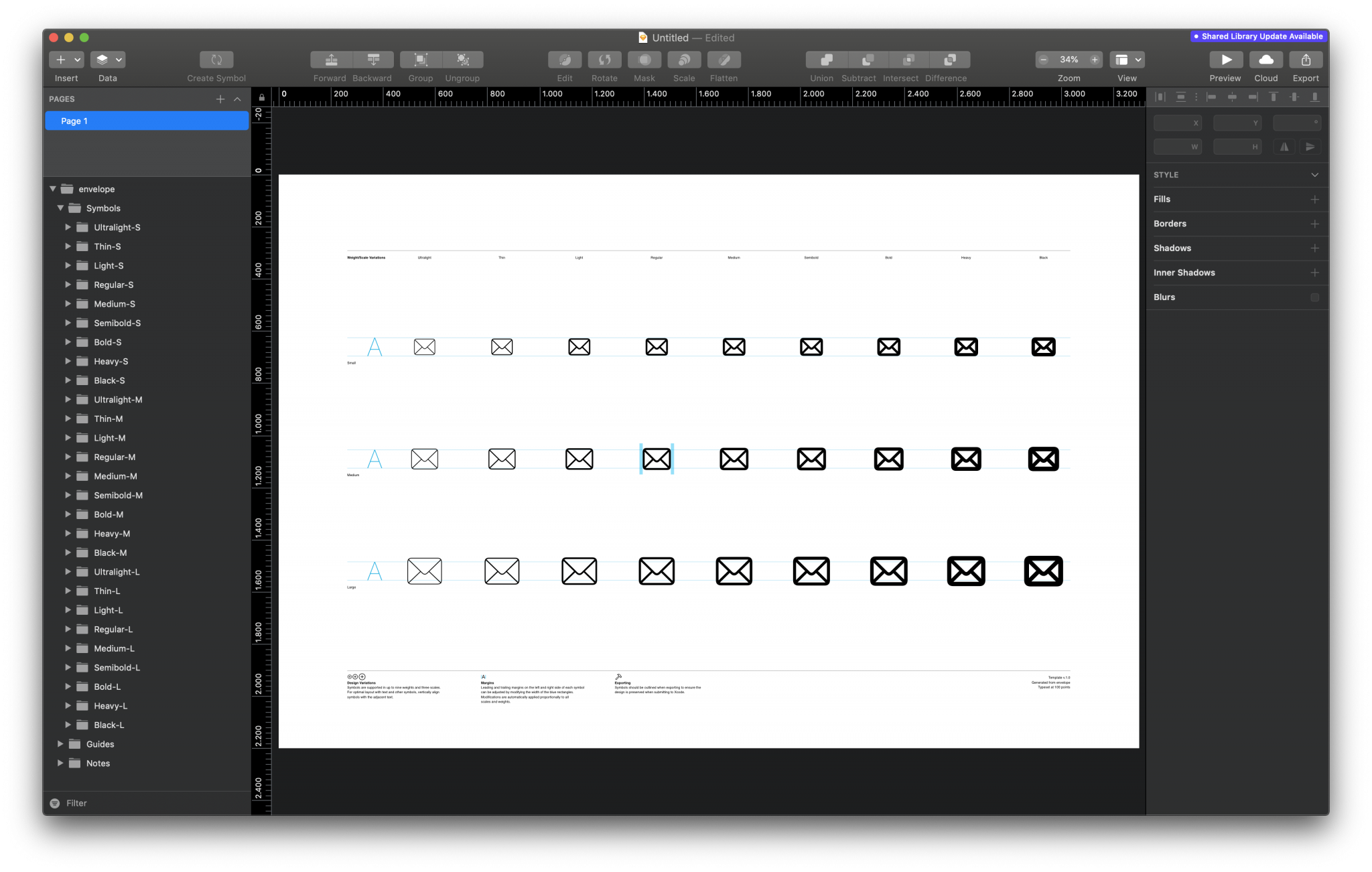Add a new Fill

[x=1314, y=200]
